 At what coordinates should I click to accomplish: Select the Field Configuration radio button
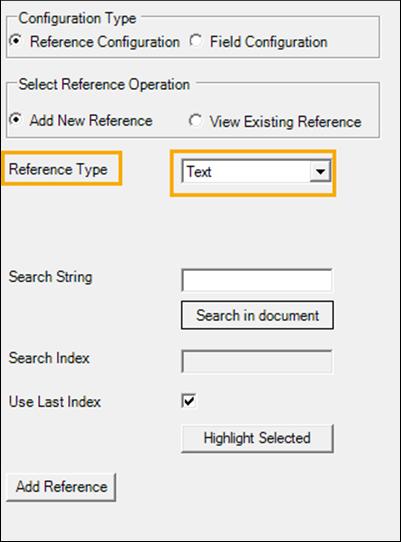pos(196,41)
